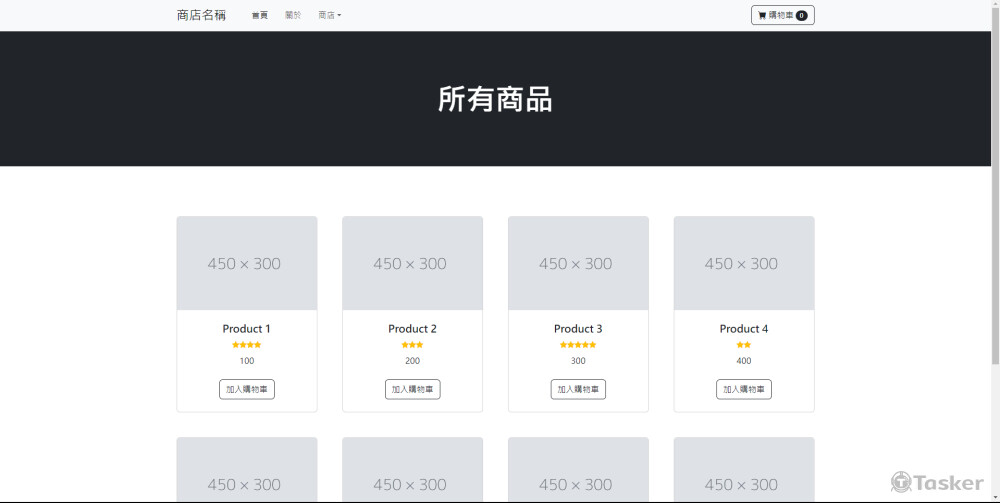
Task: Click the shopping cart icon in navbar
Action: (x=762, y=16)
